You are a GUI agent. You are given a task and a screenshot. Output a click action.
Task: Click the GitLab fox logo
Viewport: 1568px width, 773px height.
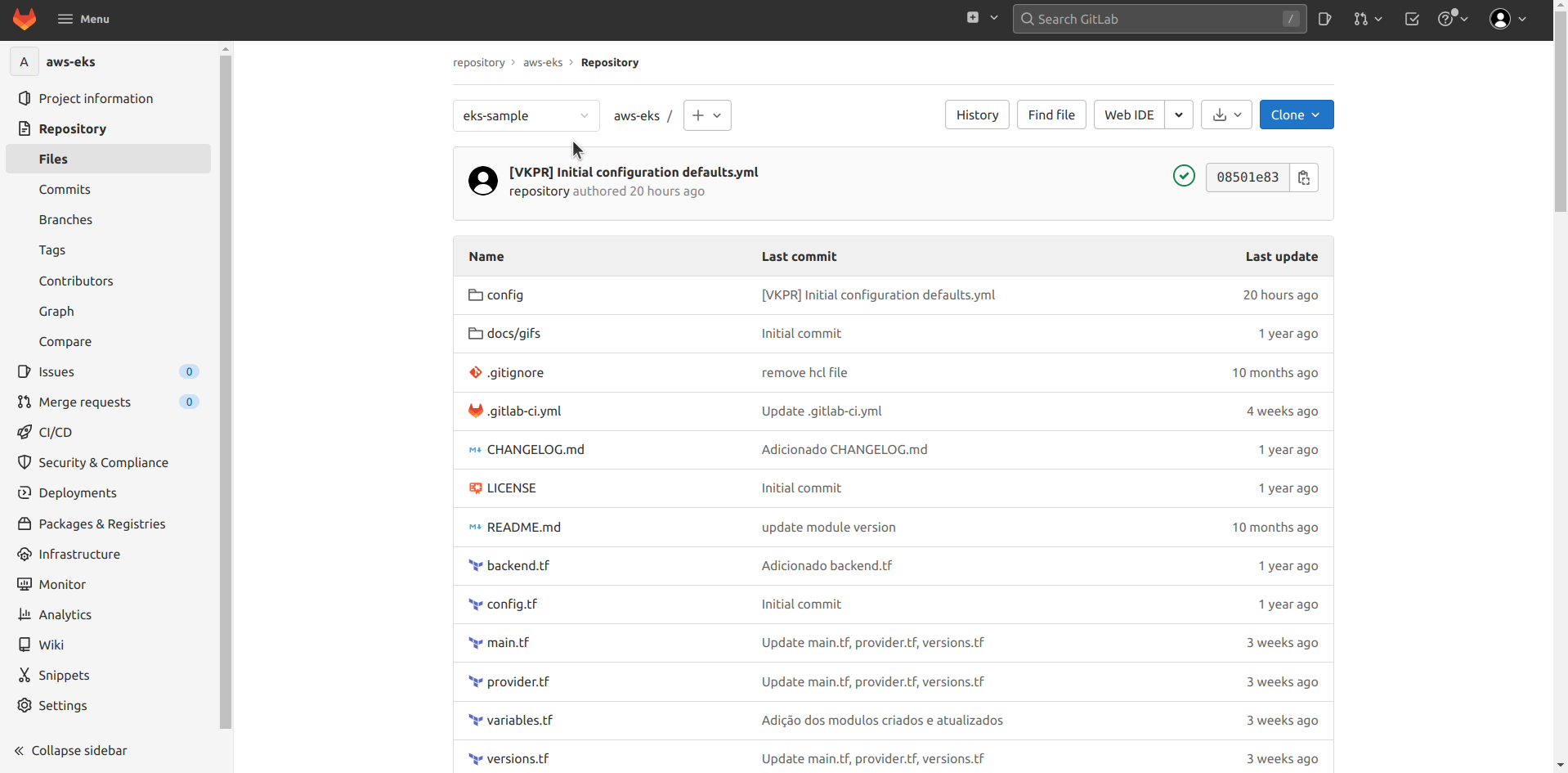click(25, 19)
